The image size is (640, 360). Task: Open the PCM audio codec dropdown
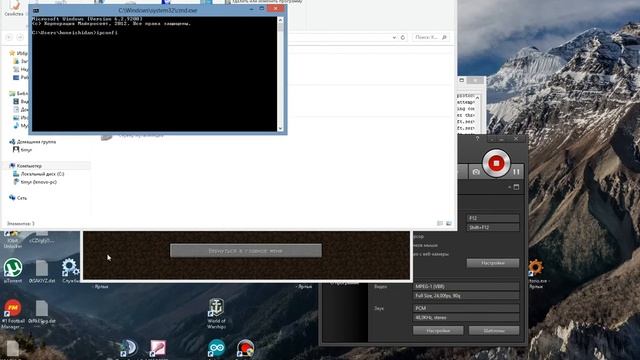tap(466, 308)
